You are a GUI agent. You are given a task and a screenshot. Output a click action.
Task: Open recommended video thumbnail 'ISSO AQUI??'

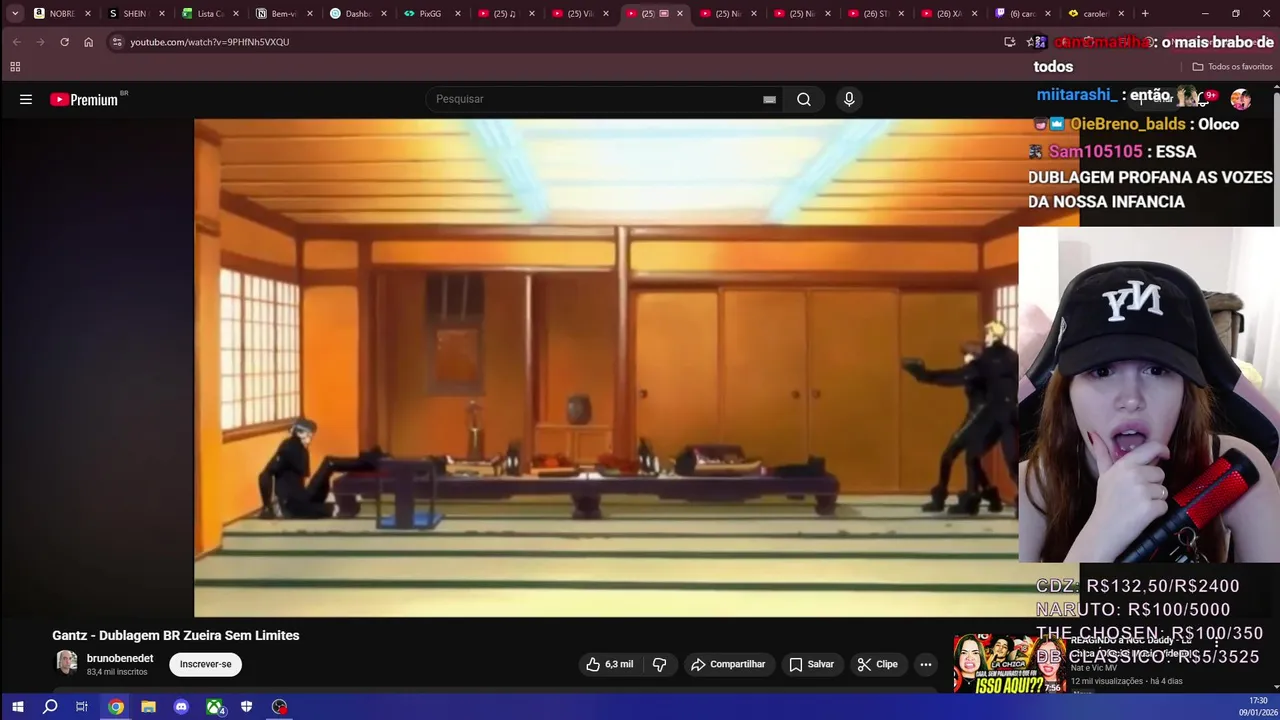[x=1008, y=664]
